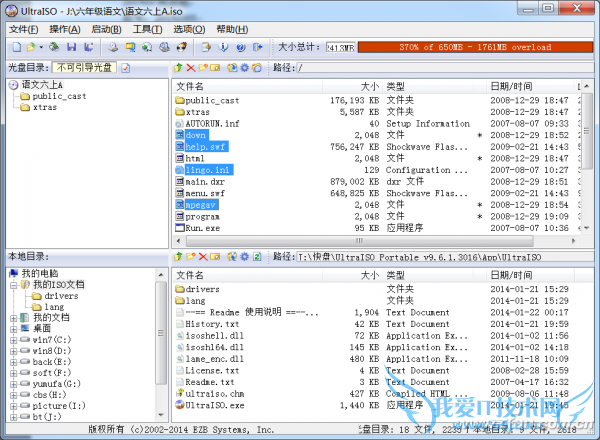The height and width of the screenshot is (440, 600).
Task: Click the Open file toolbar icon
Action: [x=31, y=47]
